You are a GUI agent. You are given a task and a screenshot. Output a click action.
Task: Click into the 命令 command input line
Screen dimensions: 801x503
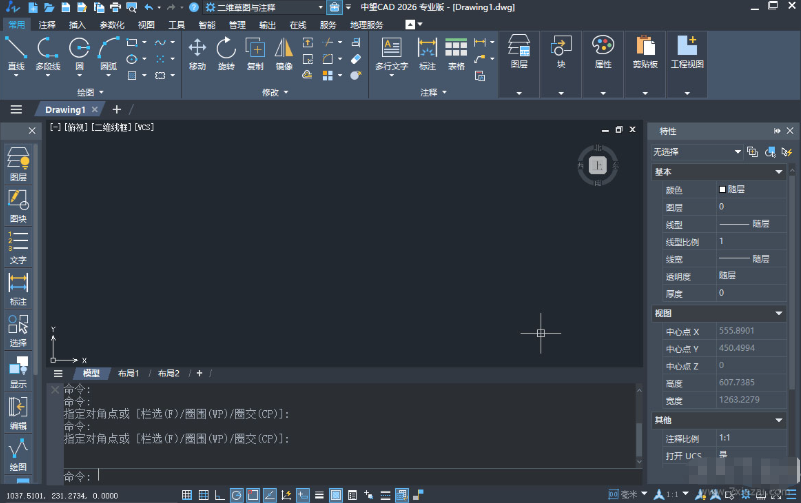[x=360, y=476]
